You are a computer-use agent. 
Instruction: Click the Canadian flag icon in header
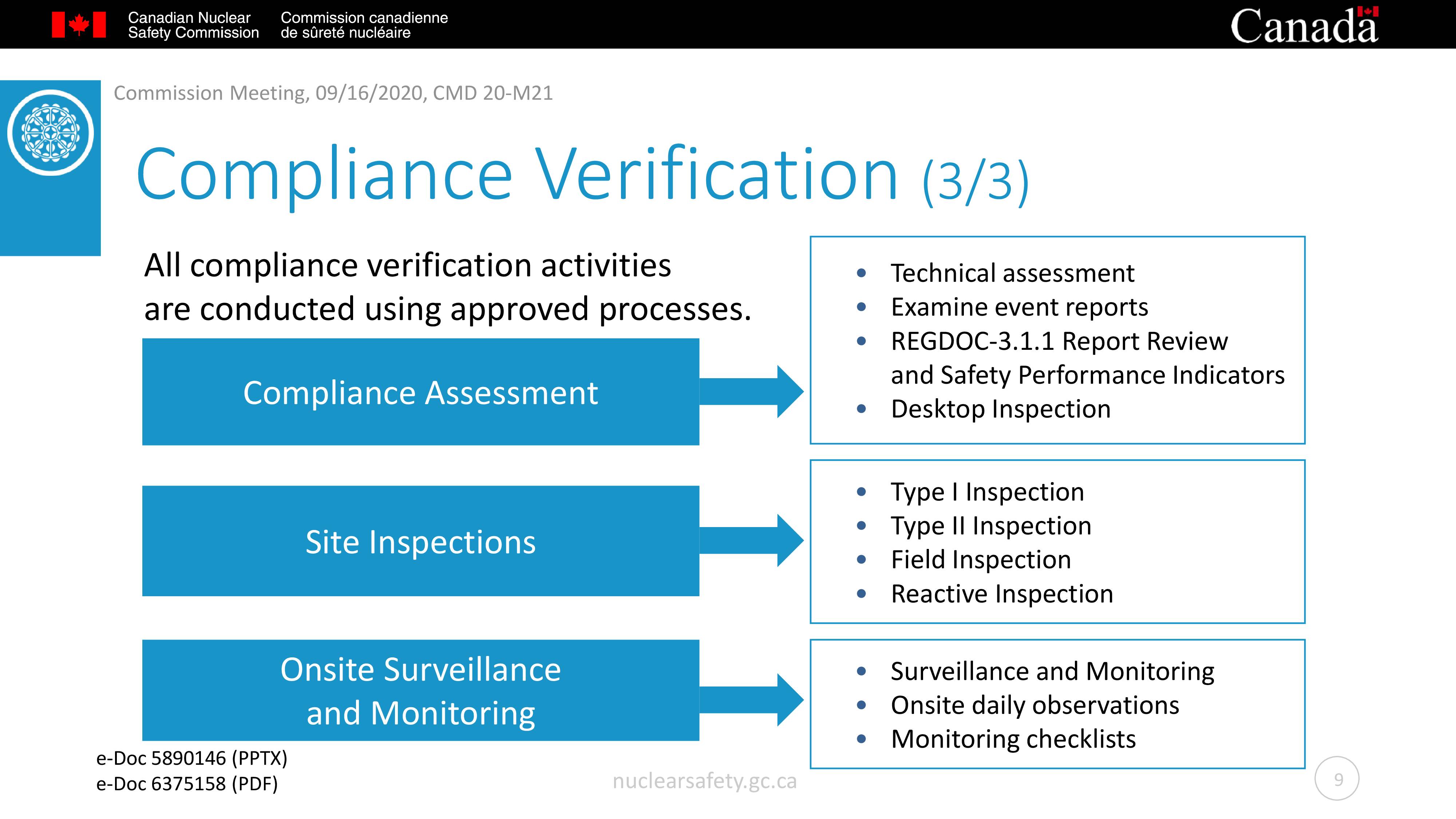pyautogui.click(x=79, y=25)
